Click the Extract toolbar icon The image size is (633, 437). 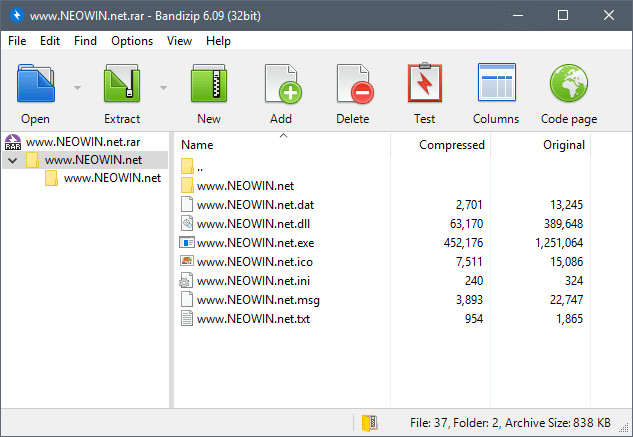[122, 83]
